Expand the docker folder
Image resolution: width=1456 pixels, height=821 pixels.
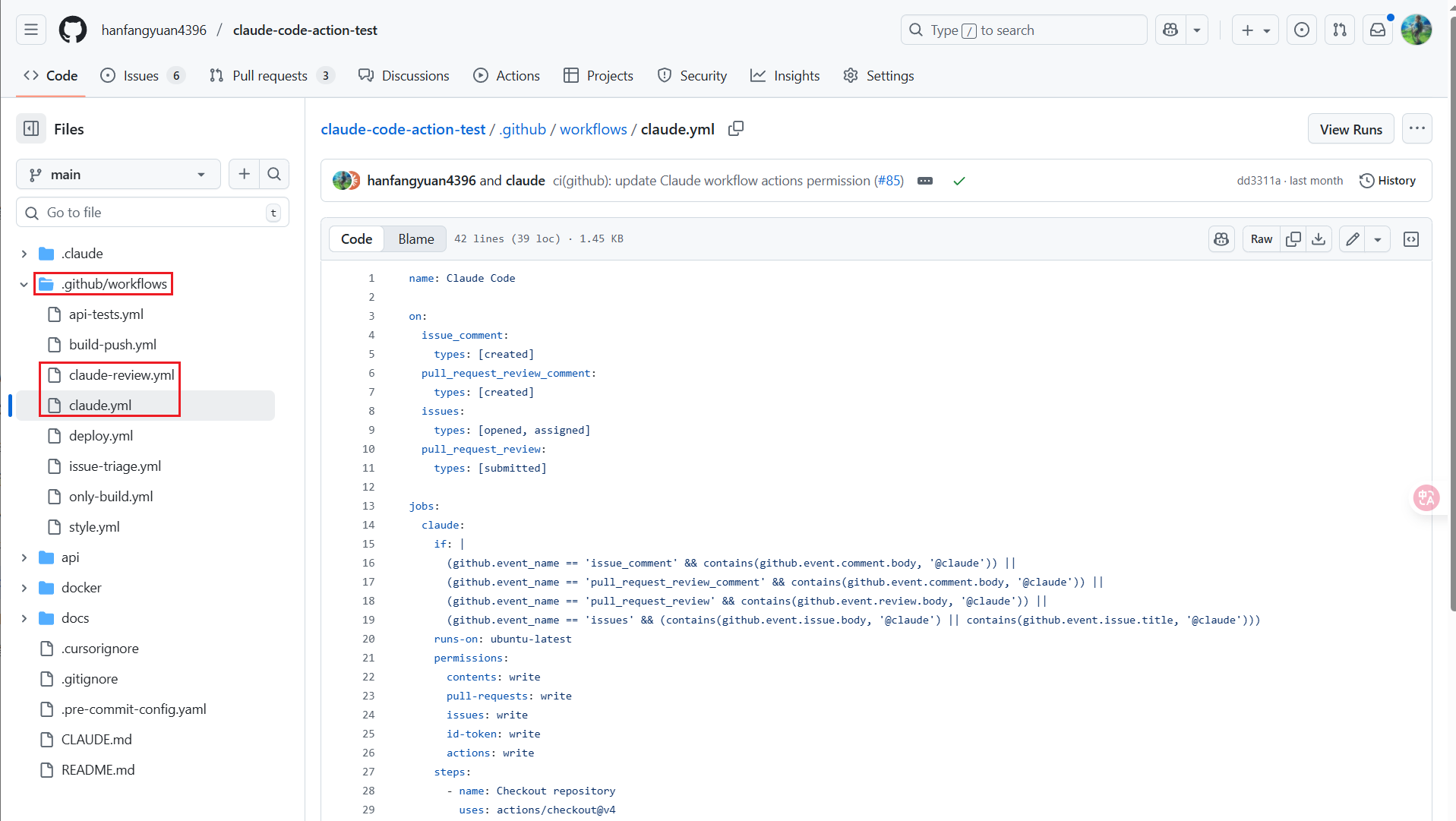[24, 588]
